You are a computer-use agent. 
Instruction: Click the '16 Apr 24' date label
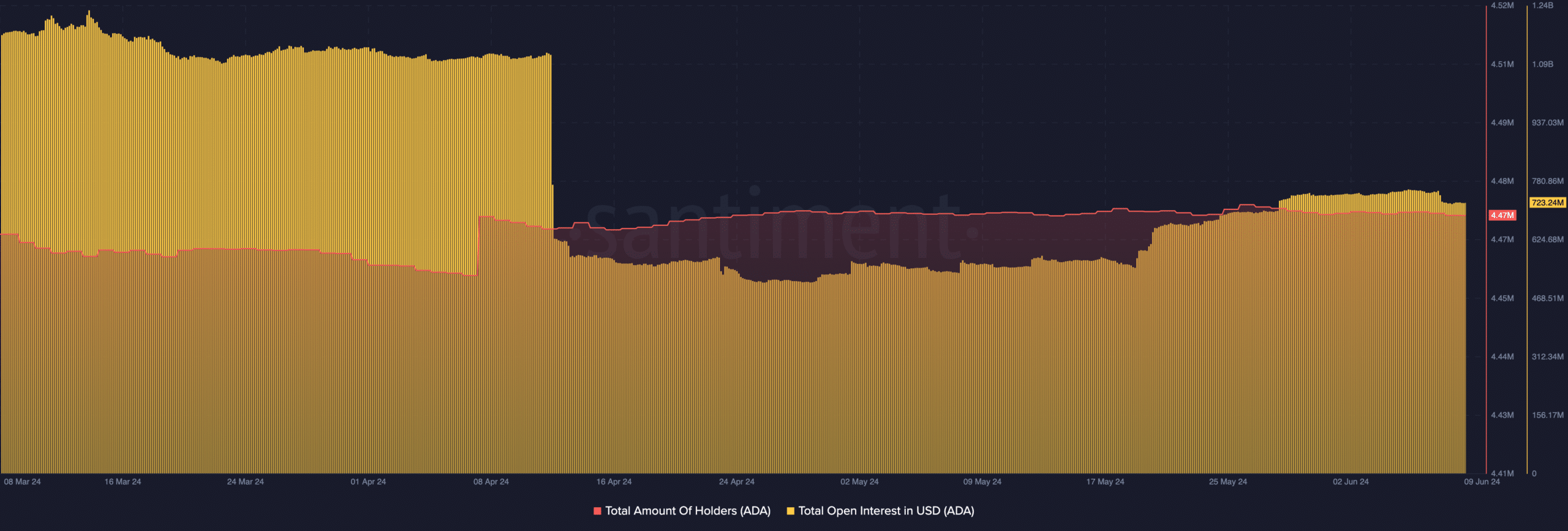click(614, 482)
